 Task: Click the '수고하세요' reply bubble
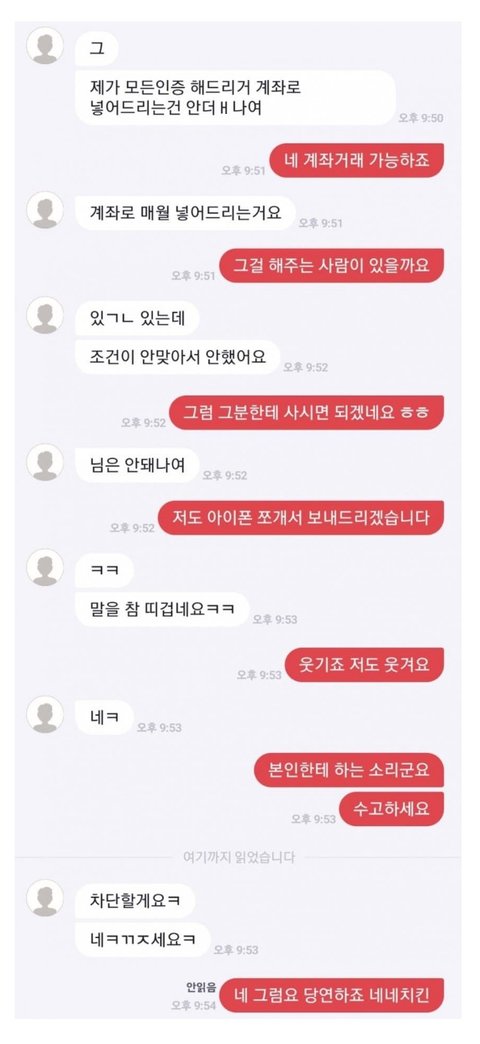click(391, 809)
